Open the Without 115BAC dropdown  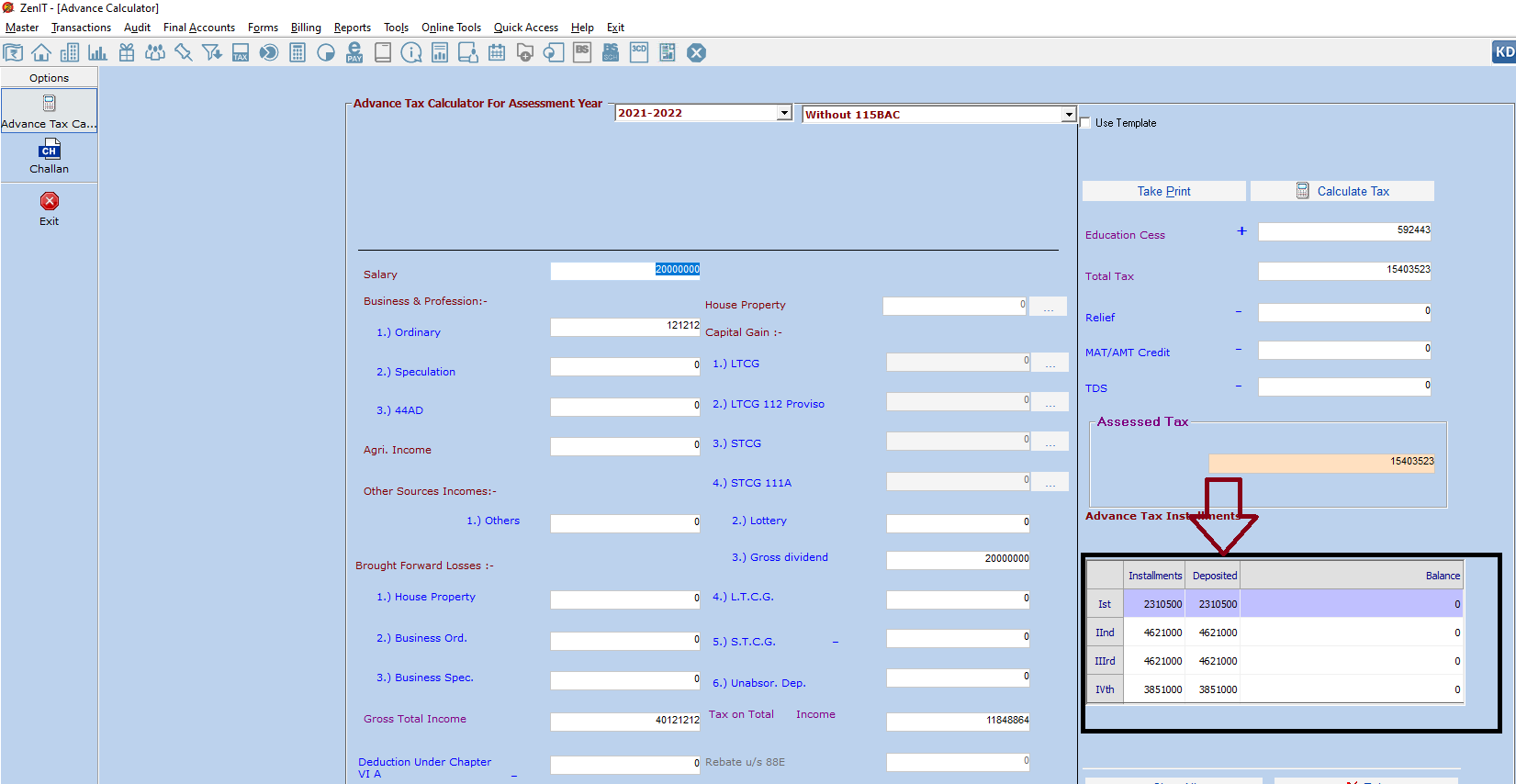pyautogui.click(x=1069, y=115)
